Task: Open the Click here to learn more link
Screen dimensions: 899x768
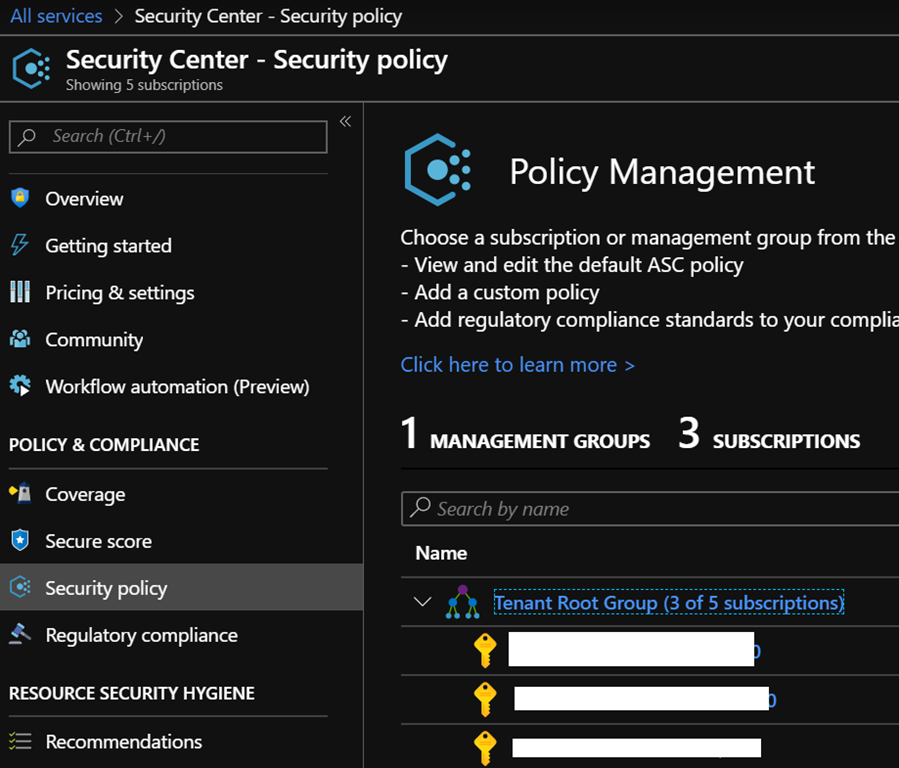Action: click(x=517, y=365)
